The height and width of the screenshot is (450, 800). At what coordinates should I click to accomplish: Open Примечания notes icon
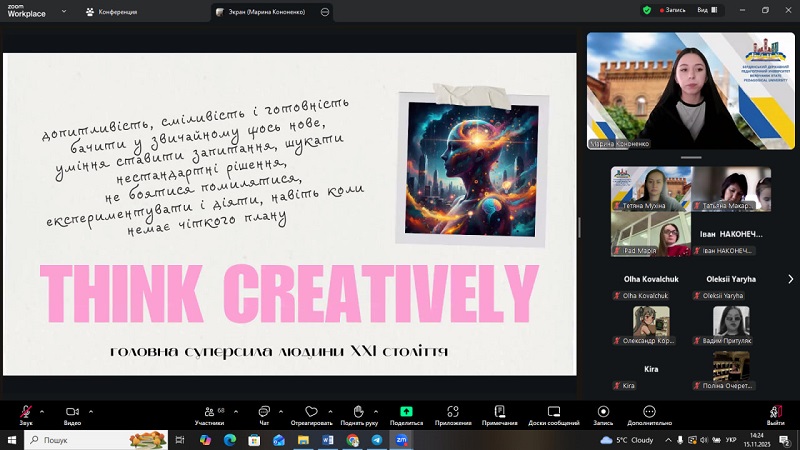(x=500, y=411)
